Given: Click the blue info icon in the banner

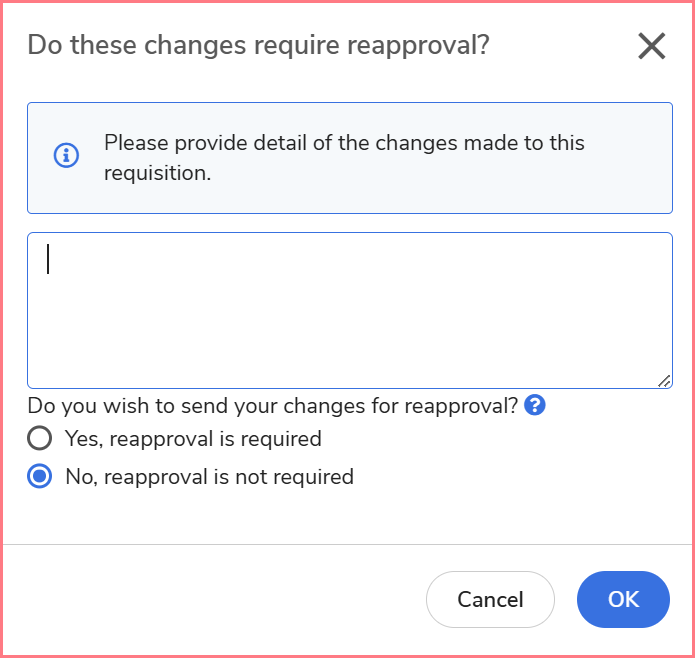Looking at the screenshot, I should 66,156.
